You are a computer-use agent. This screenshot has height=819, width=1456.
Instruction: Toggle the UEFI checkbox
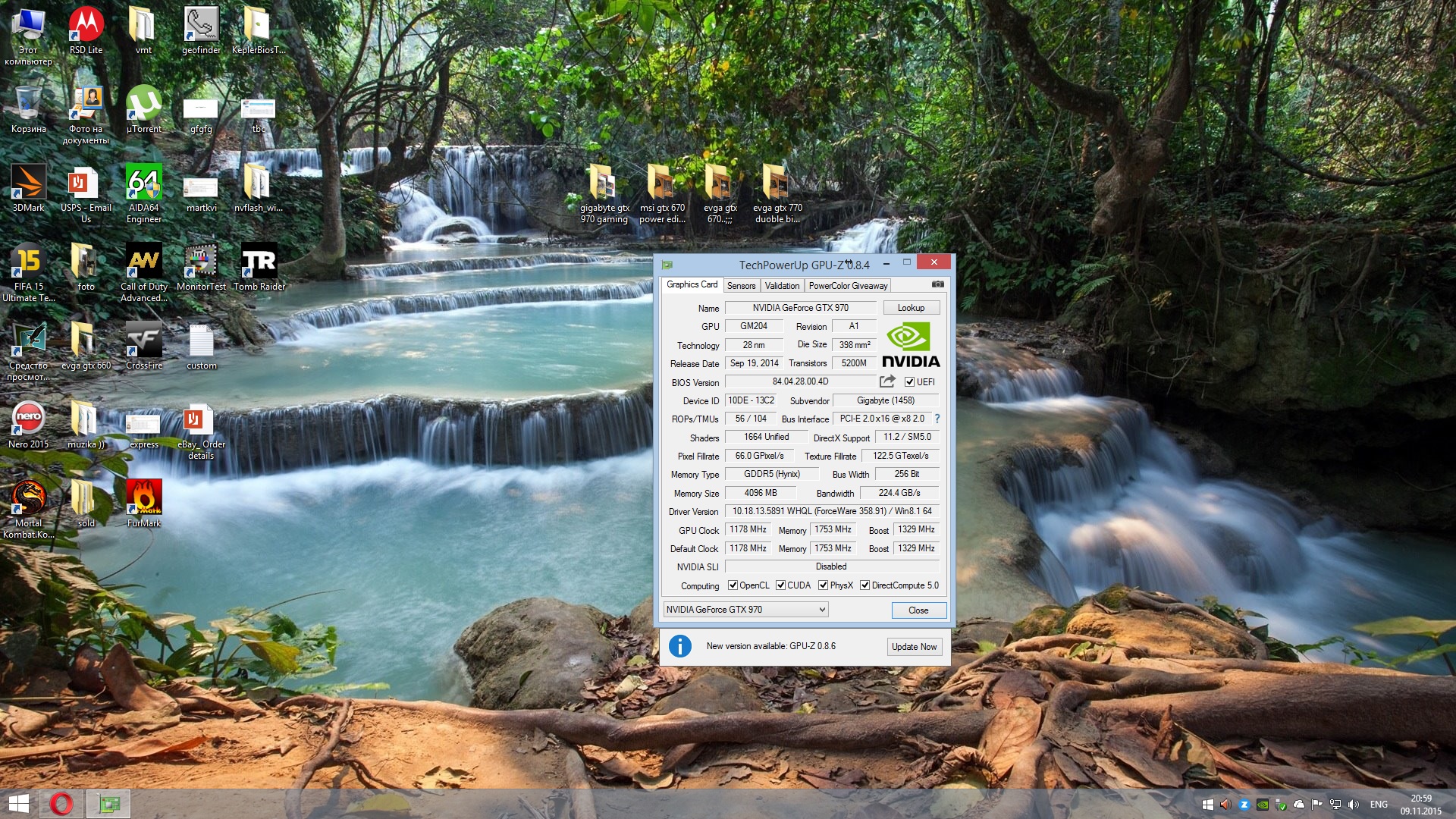[x=909, y=382]
